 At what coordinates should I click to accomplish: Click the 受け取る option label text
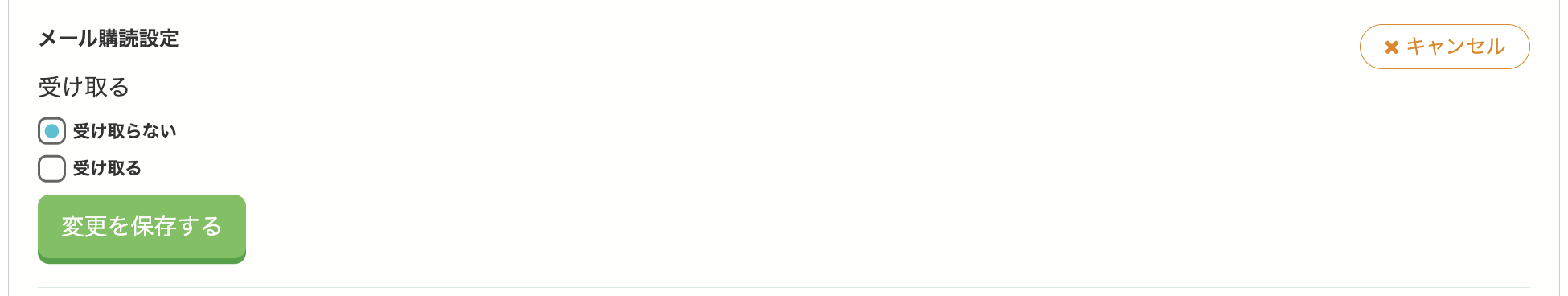click(x=107, y=168)
